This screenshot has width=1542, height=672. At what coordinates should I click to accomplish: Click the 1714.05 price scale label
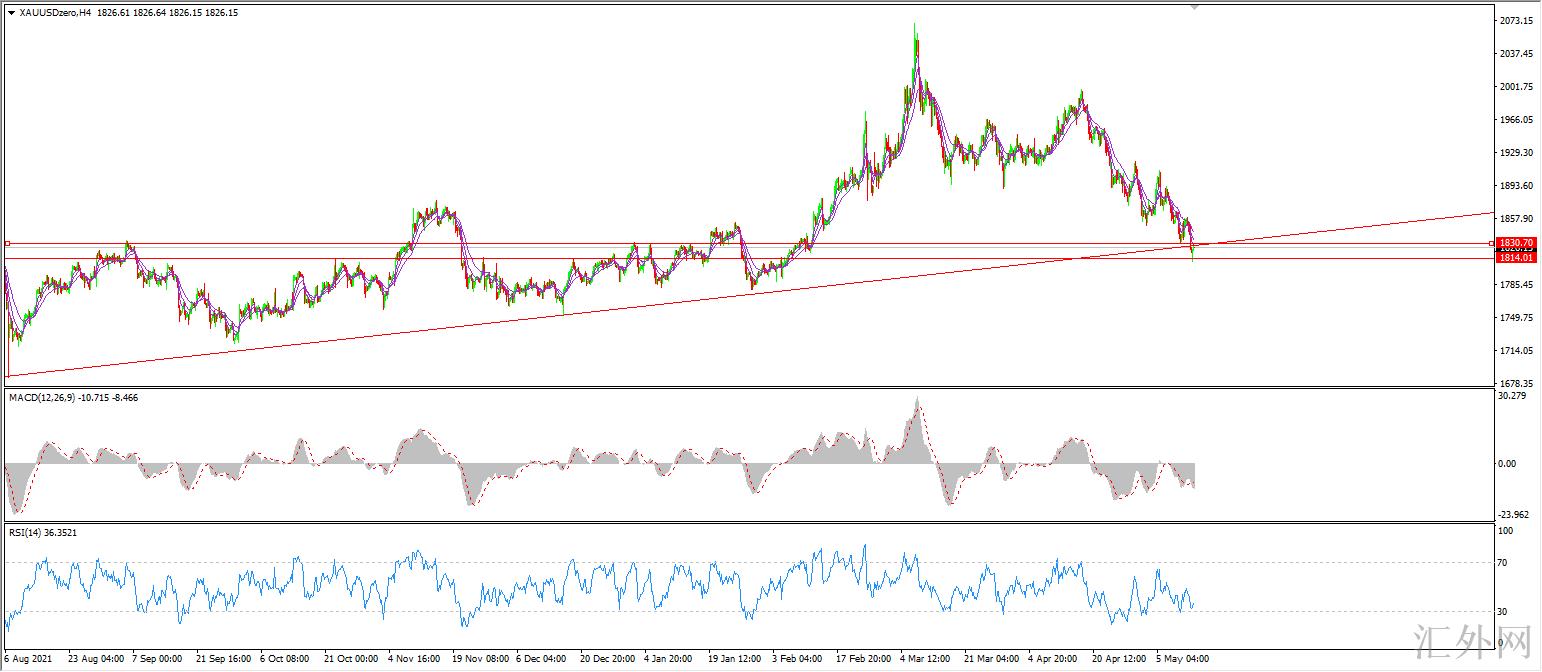coord(1516,351)
